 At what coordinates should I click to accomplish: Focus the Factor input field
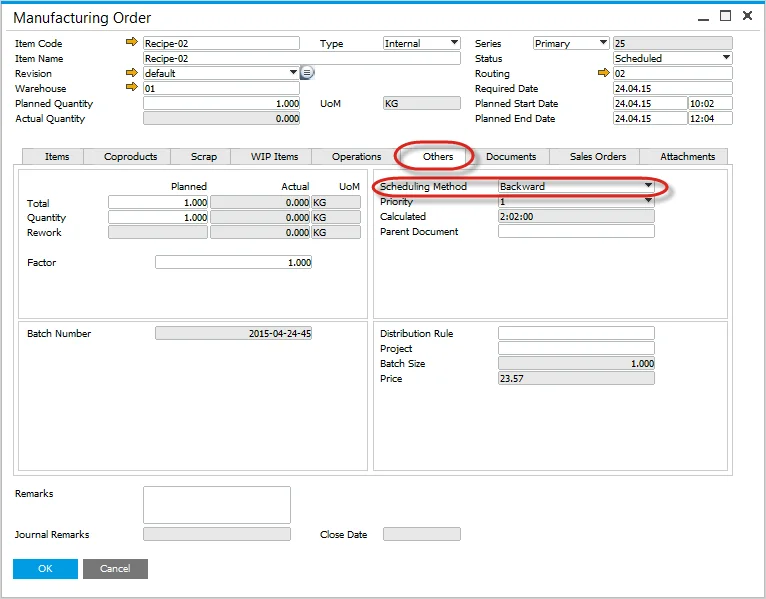[233, 262]
